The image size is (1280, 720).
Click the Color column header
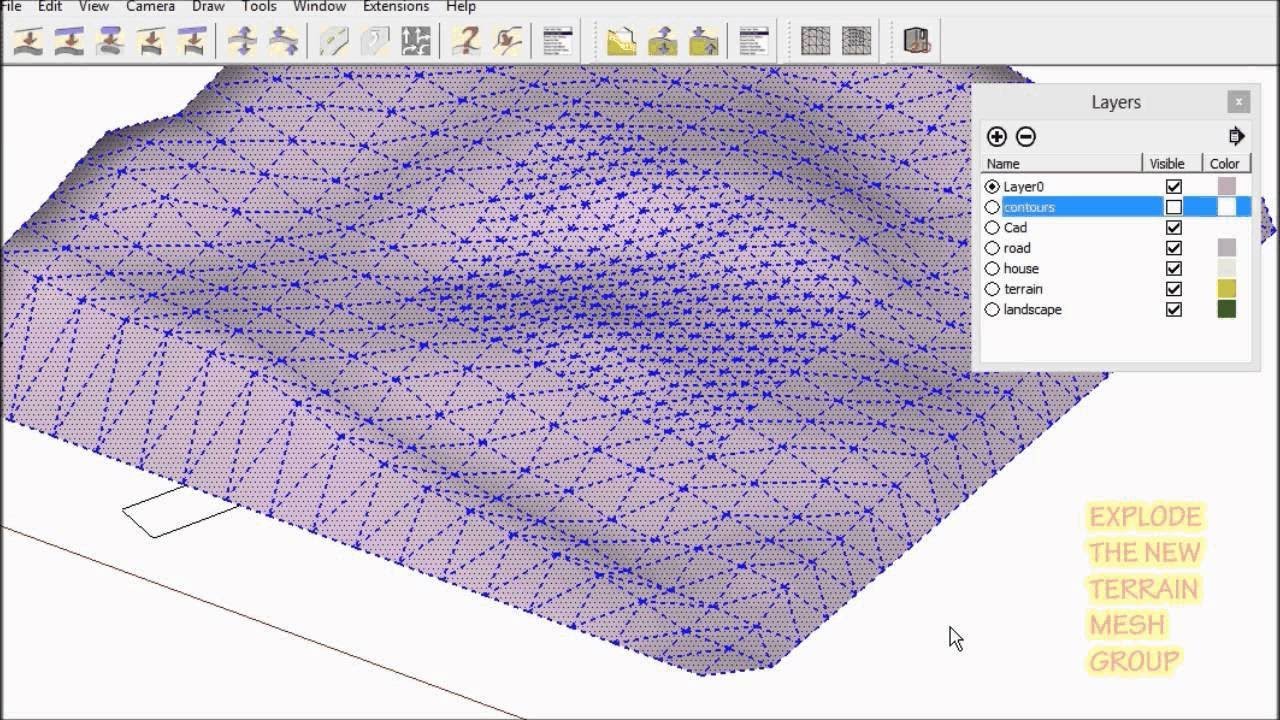[x=1225, y=164]
